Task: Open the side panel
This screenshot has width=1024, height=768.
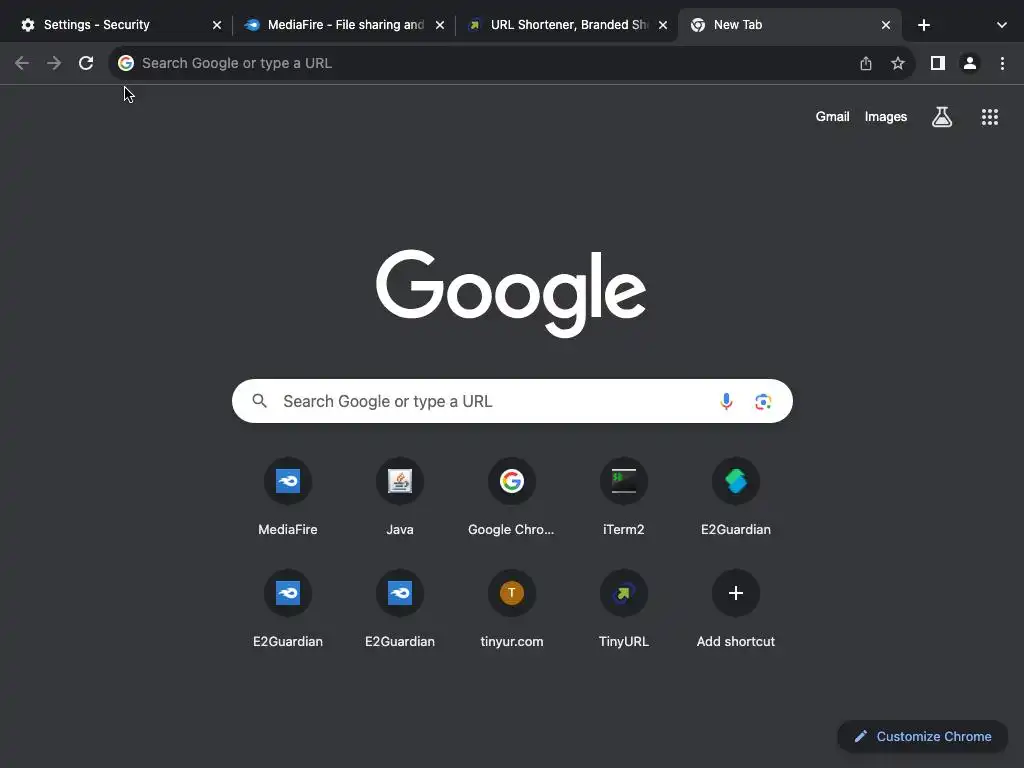Action: click(x=938, y=63)
